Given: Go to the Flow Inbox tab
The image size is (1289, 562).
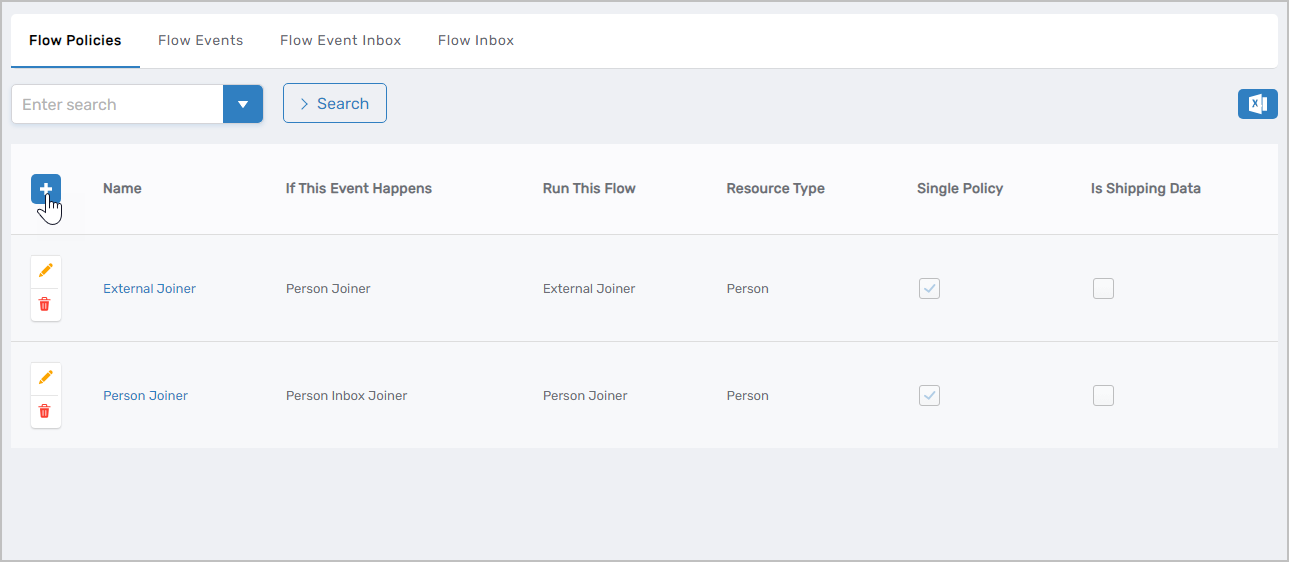Looking at the screenshot, I should (476, 41).
